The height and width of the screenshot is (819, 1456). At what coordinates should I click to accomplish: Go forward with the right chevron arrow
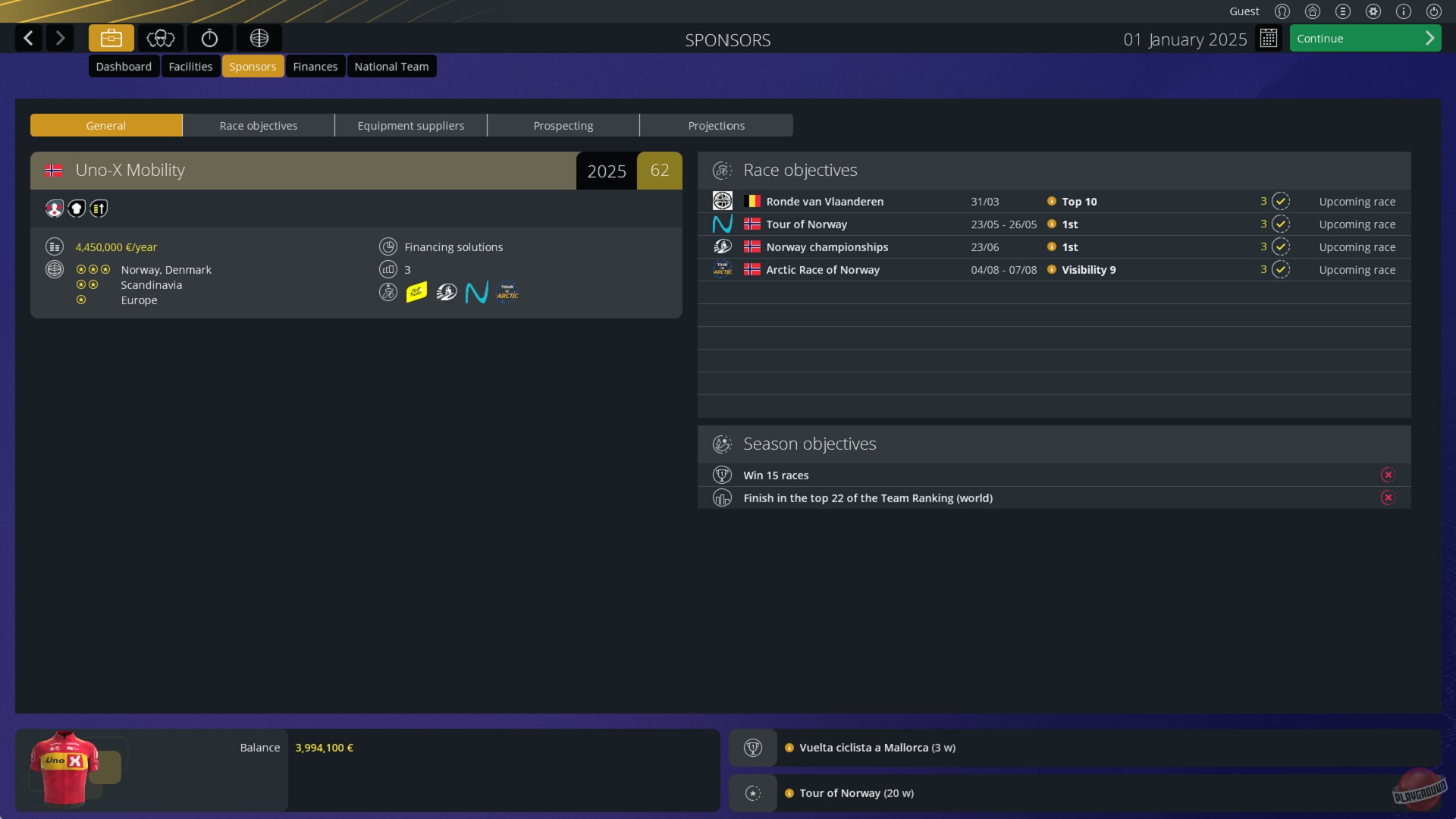[60, 38]
